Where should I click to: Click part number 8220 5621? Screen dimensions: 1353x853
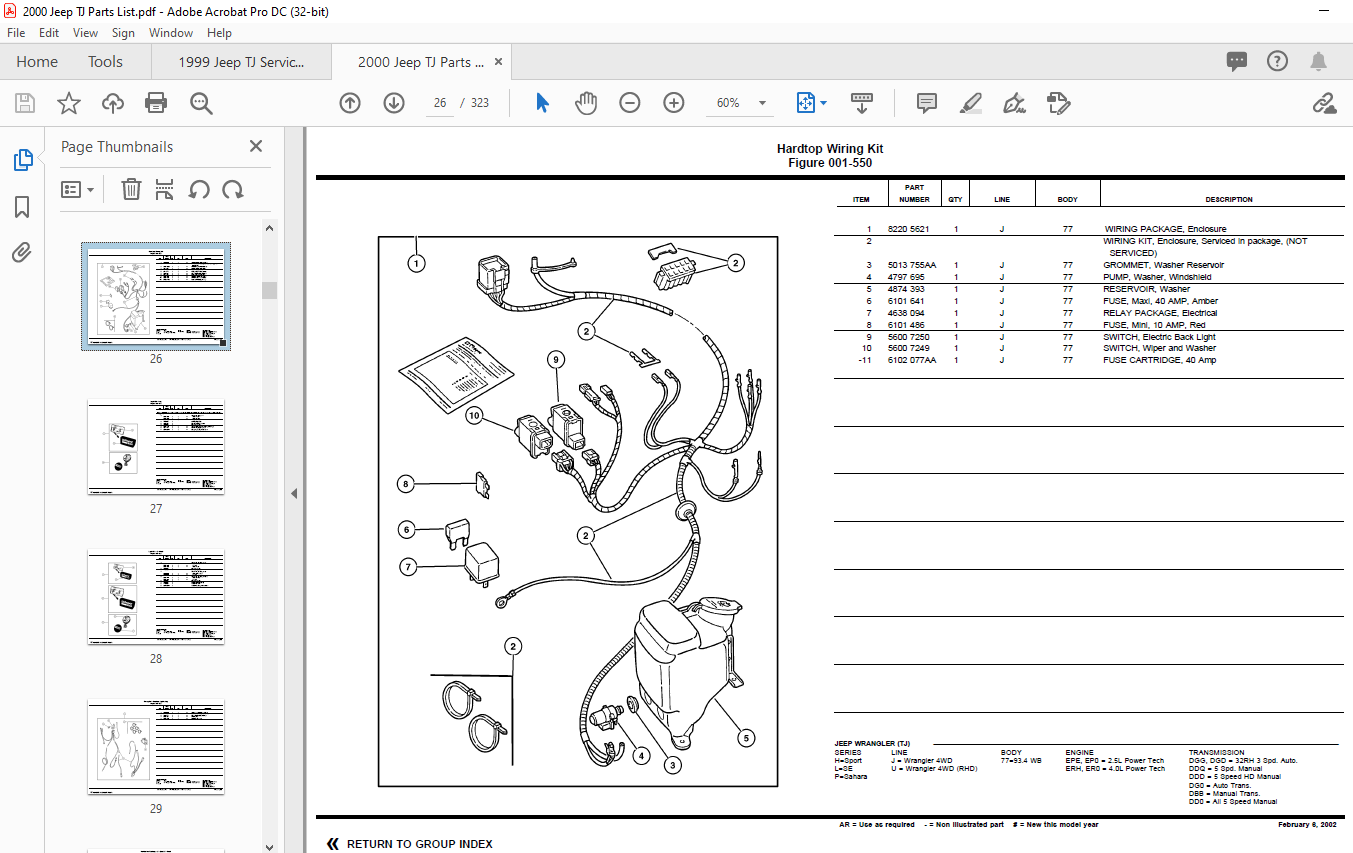[x=908, y=229]
